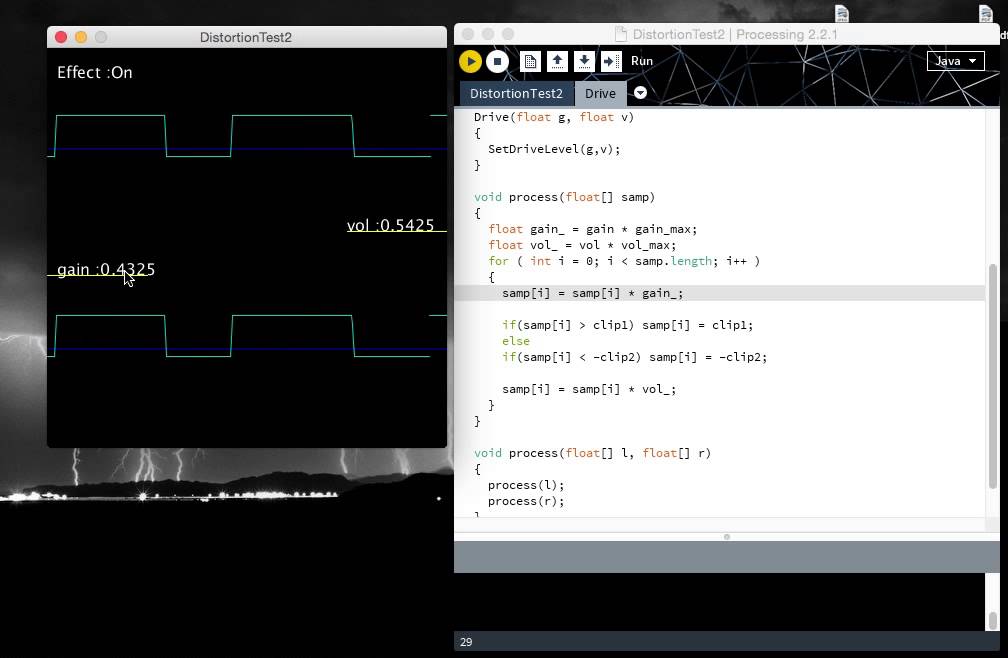Viewport: 1008px width, 658px height.
Task: Open a sketch with the up-arrow icon
Action: coord(557,61)
